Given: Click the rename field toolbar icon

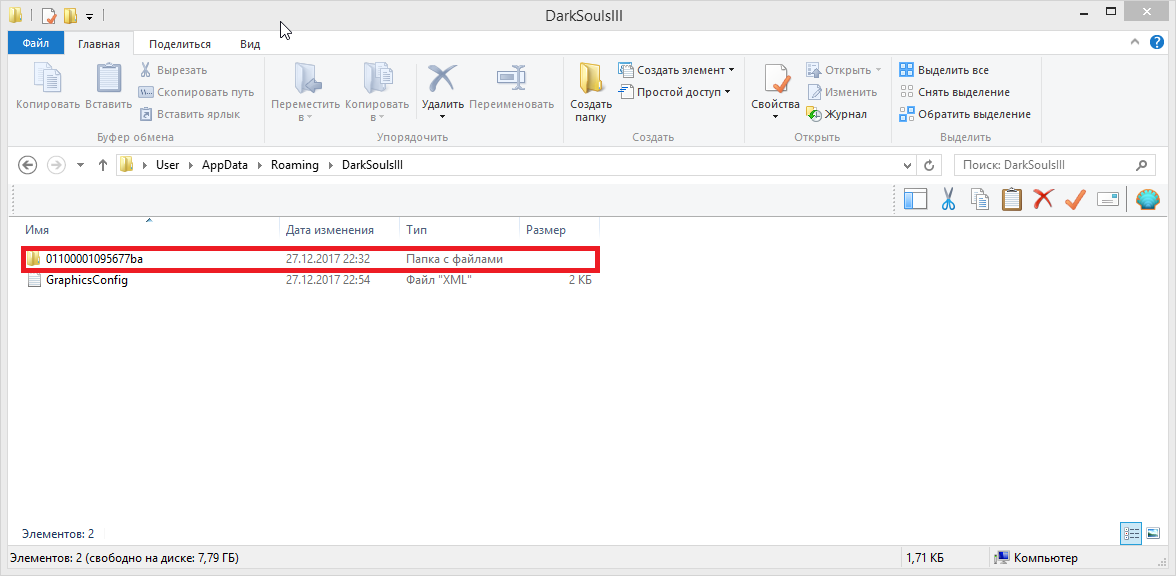Looking at the screenshot, I should coord(1108,199).
